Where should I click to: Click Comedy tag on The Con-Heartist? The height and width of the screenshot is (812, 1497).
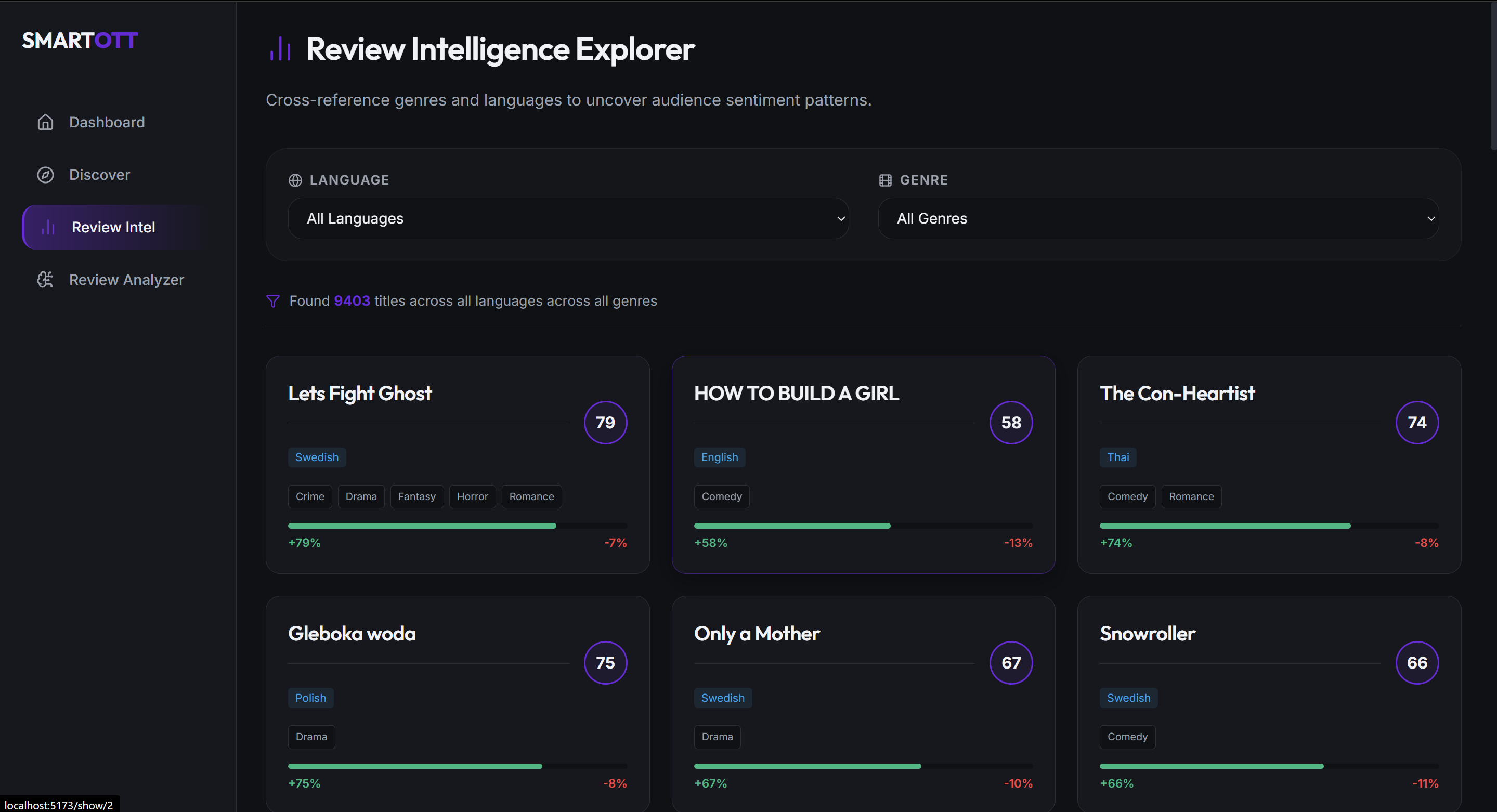1127,496
